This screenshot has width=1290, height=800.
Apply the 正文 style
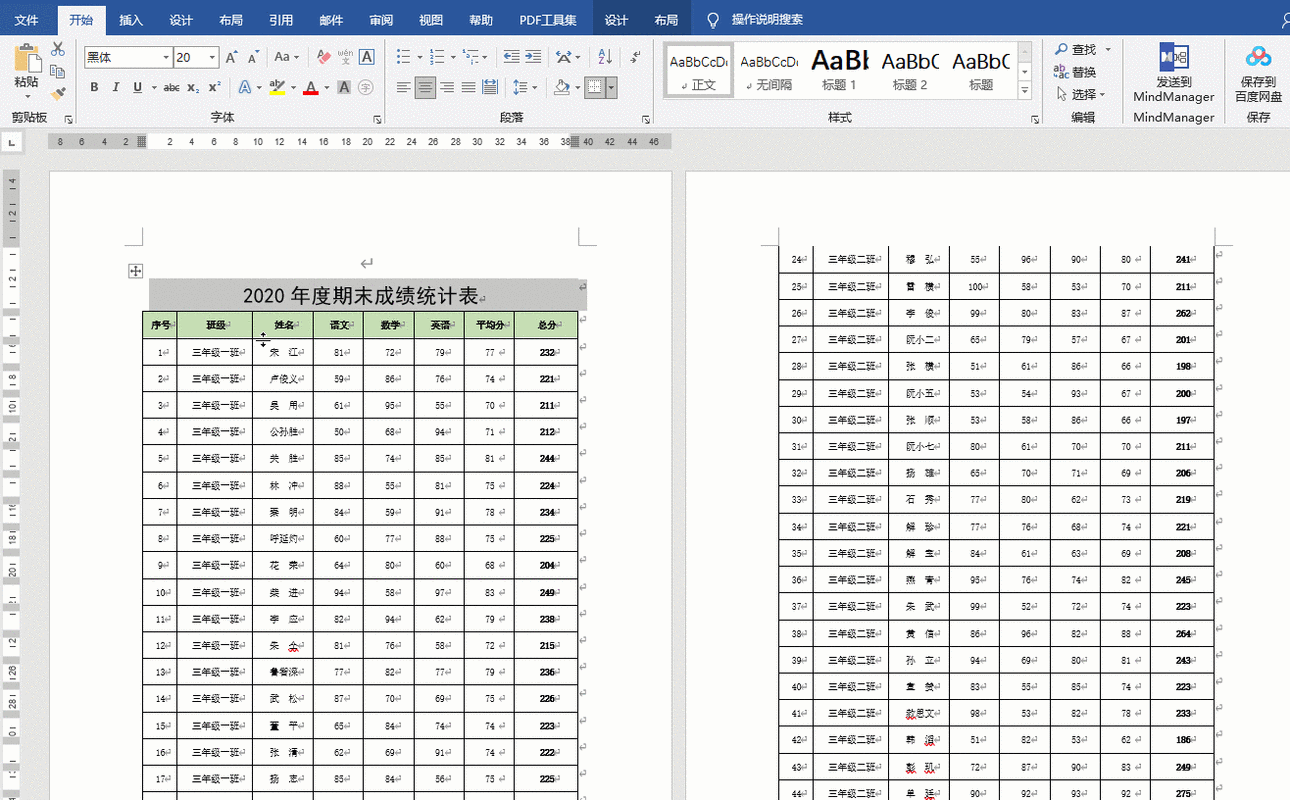point(699,70)
